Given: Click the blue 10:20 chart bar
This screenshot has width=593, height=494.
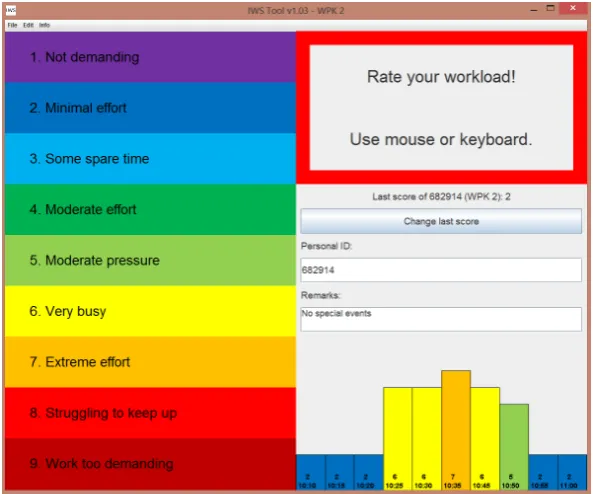Looking at the screenshot, I should [369, 472].
